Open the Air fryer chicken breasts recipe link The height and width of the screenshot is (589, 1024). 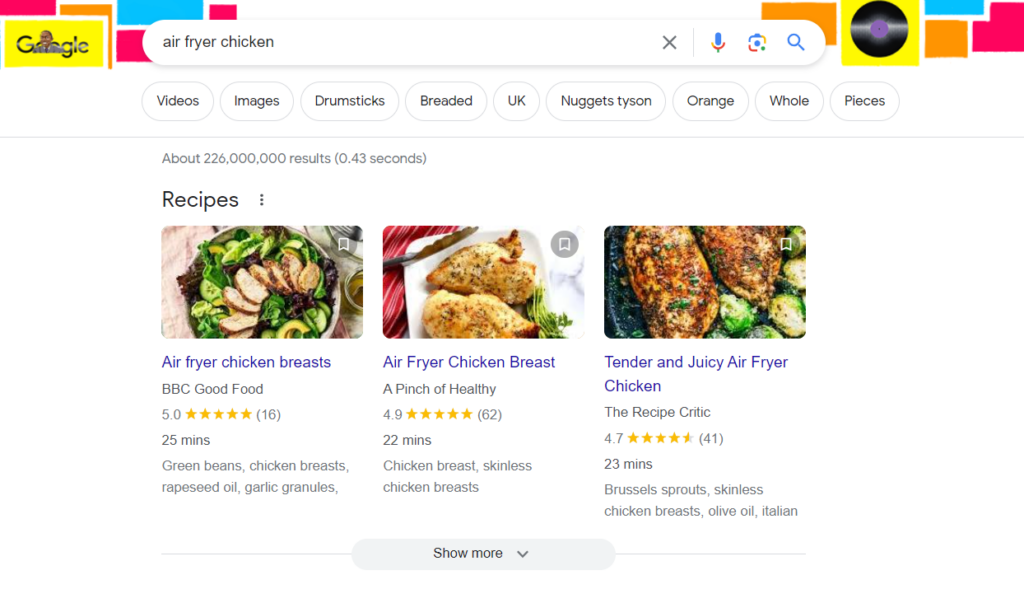[x=247, y=362]
